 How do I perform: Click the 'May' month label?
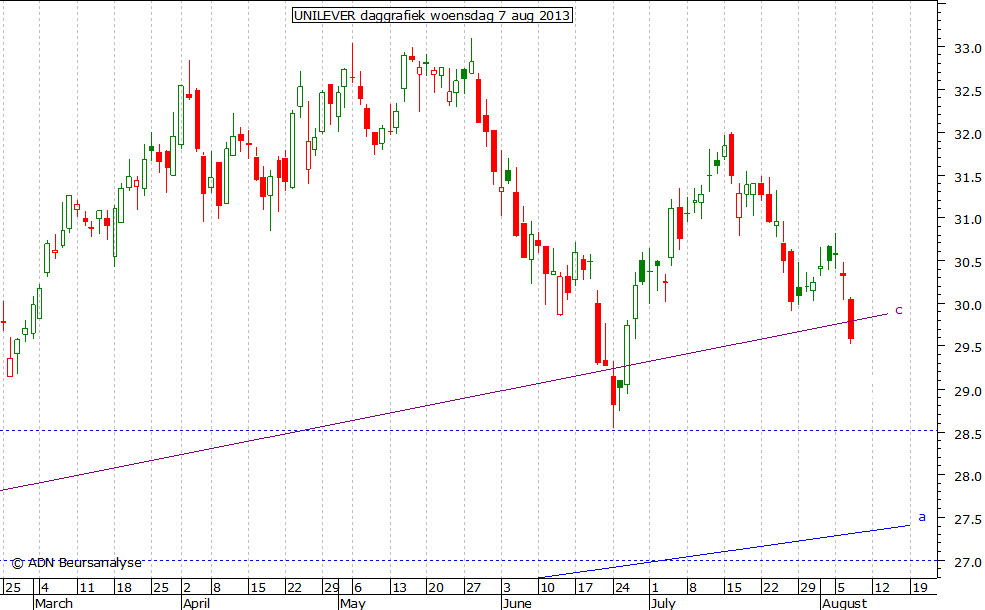[352, 603]
